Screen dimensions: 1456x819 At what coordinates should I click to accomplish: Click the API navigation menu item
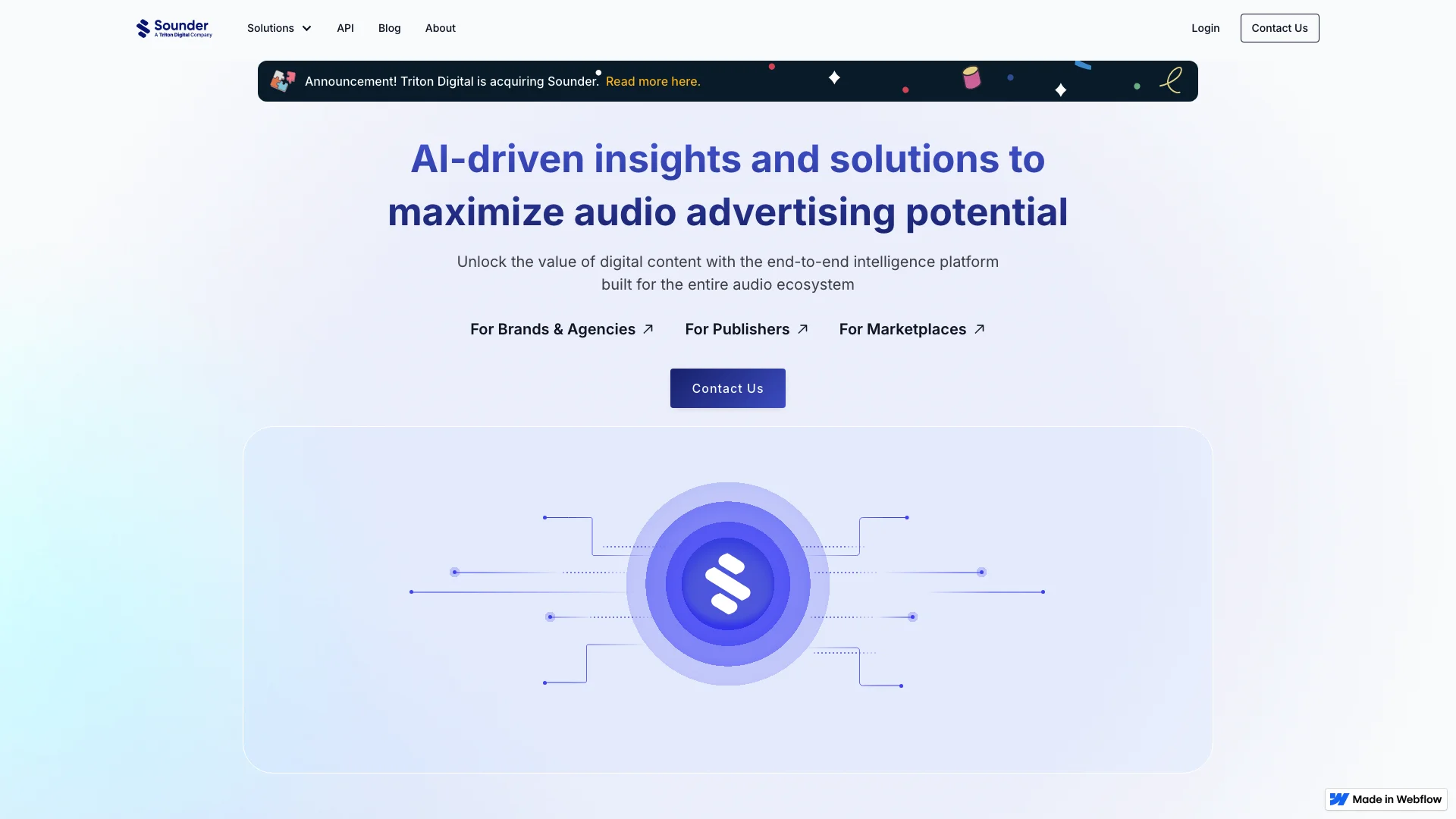345,28
